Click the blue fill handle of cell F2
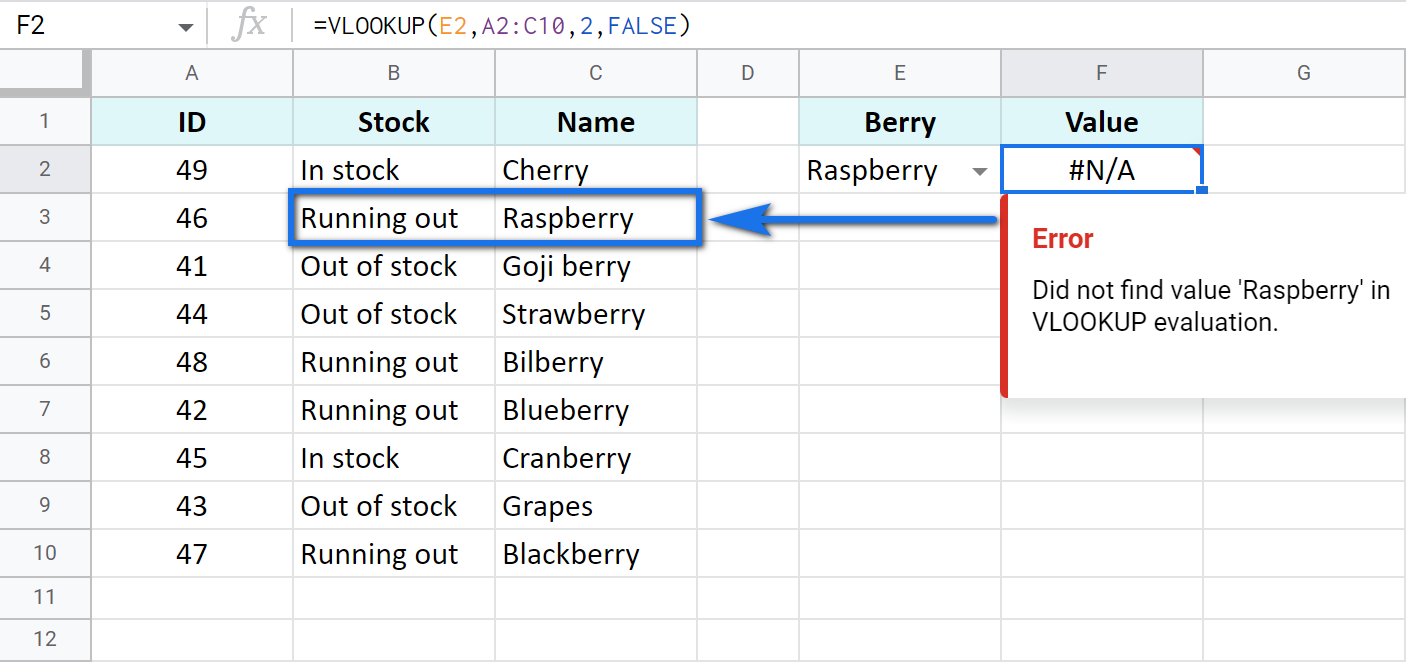This screenshot has width=1406, height=662. tap(1203, 188)
